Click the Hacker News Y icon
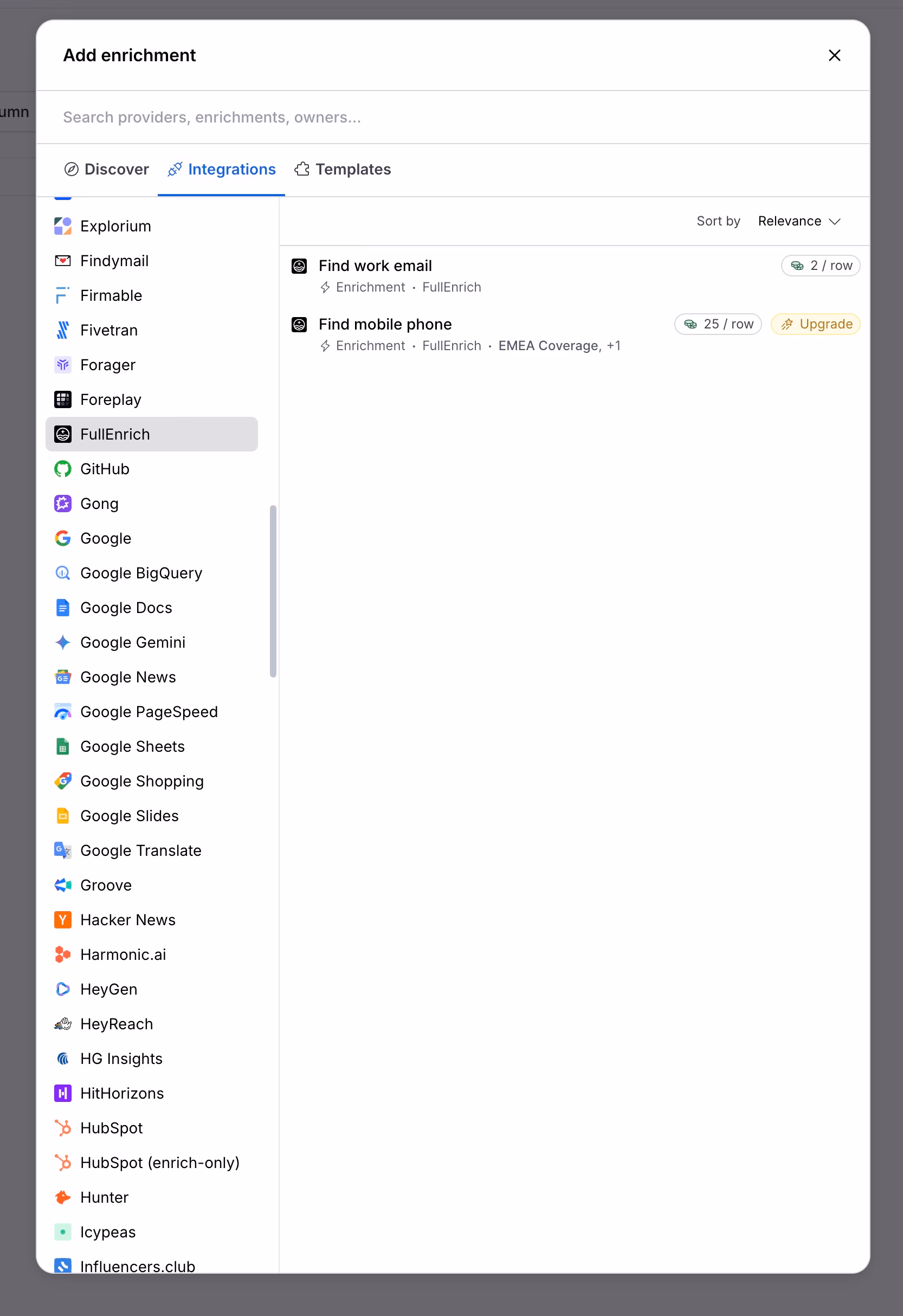This screenshot has height=1316, width=903. point(63,920)
